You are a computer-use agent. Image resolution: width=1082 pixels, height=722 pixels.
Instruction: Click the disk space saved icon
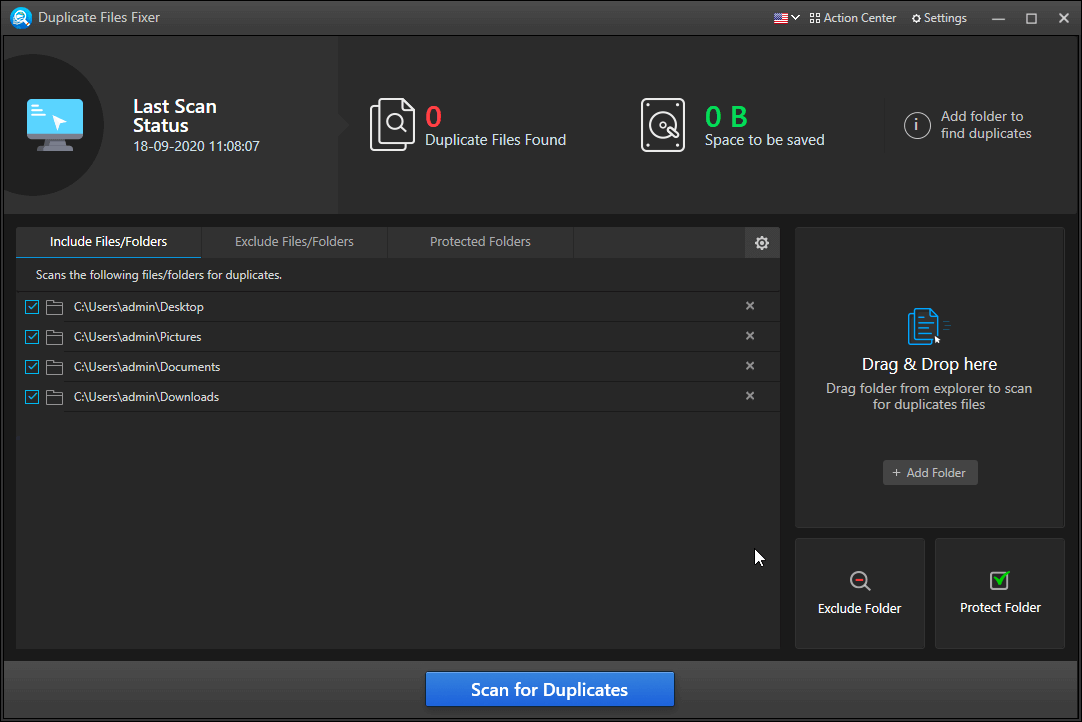(x=663, y=125)
